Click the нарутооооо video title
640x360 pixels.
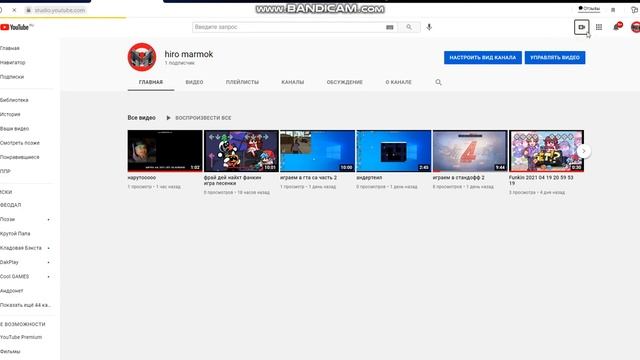point(142,178)
